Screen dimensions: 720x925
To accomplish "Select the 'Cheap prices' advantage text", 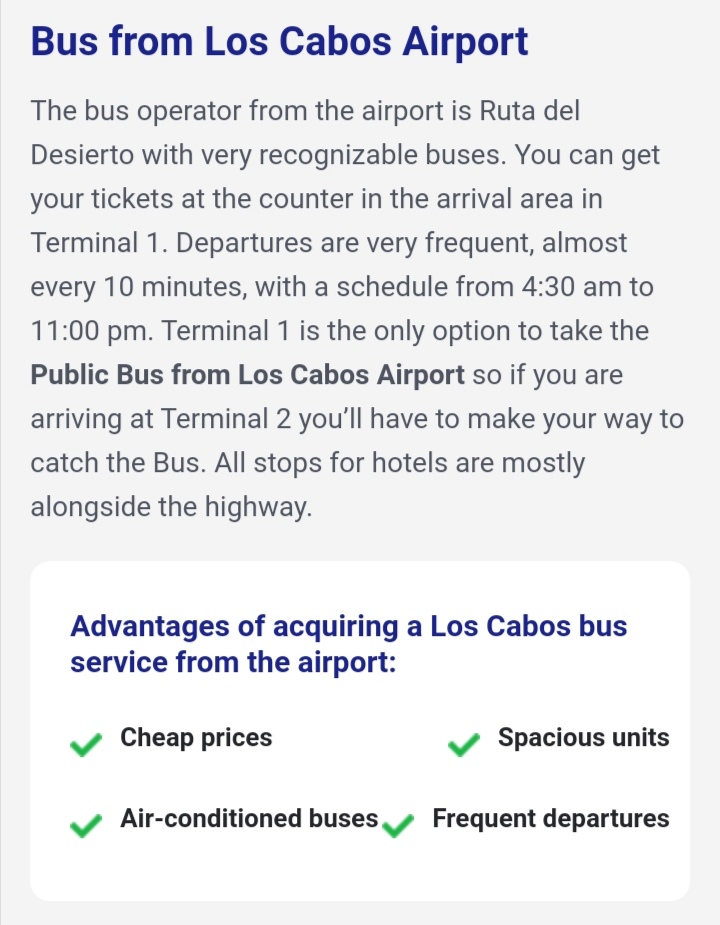I will point(196,737).
